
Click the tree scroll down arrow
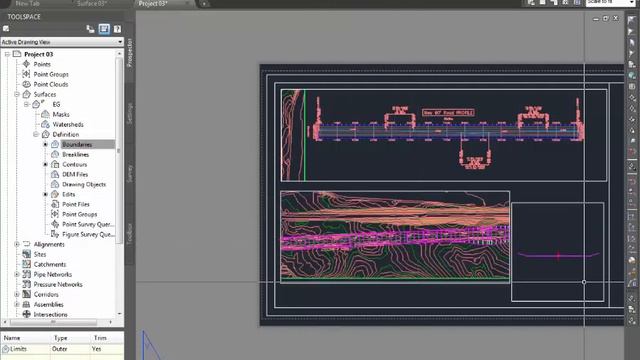pyautogui.click(x=120, y=314)
